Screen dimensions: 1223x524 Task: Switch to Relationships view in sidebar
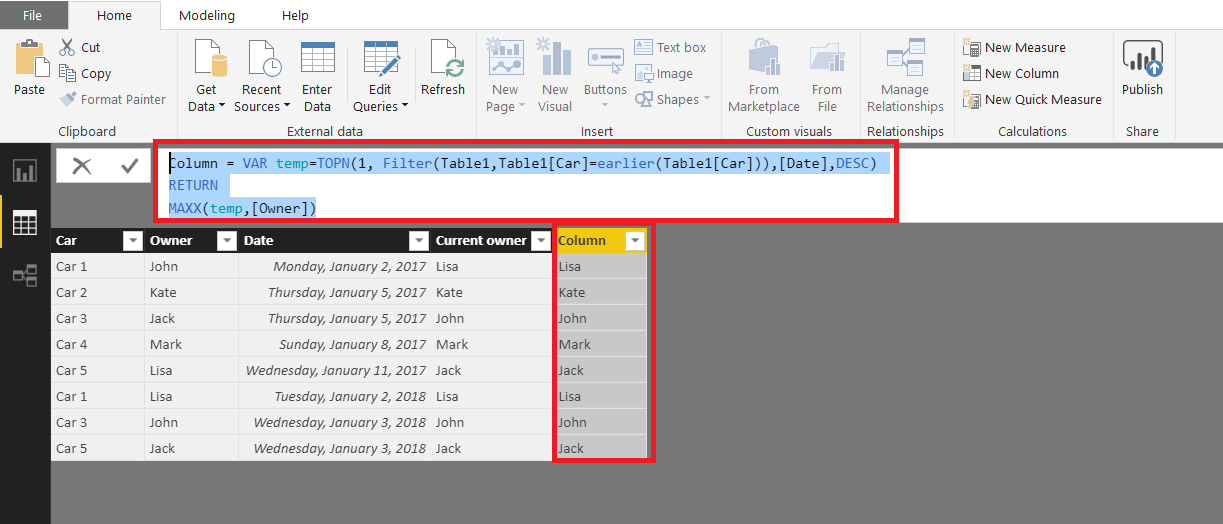(24, 275)
